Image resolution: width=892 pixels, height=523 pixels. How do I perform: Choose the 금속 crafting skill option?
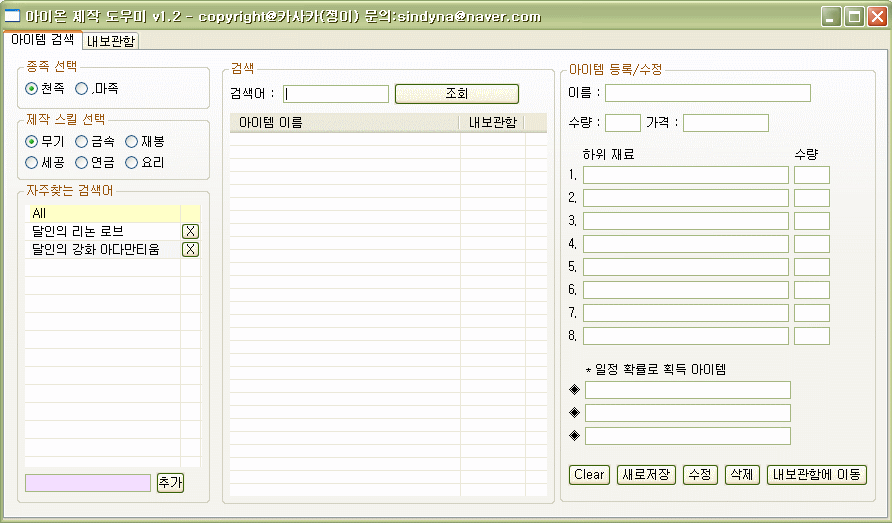(82, 142)
